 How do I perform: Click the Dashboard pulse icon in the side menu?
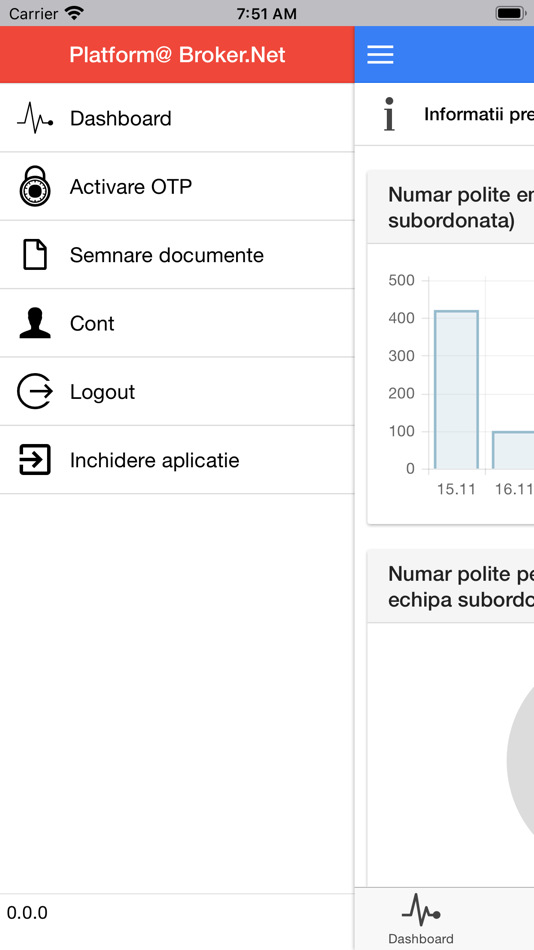(x=35, y=118)
